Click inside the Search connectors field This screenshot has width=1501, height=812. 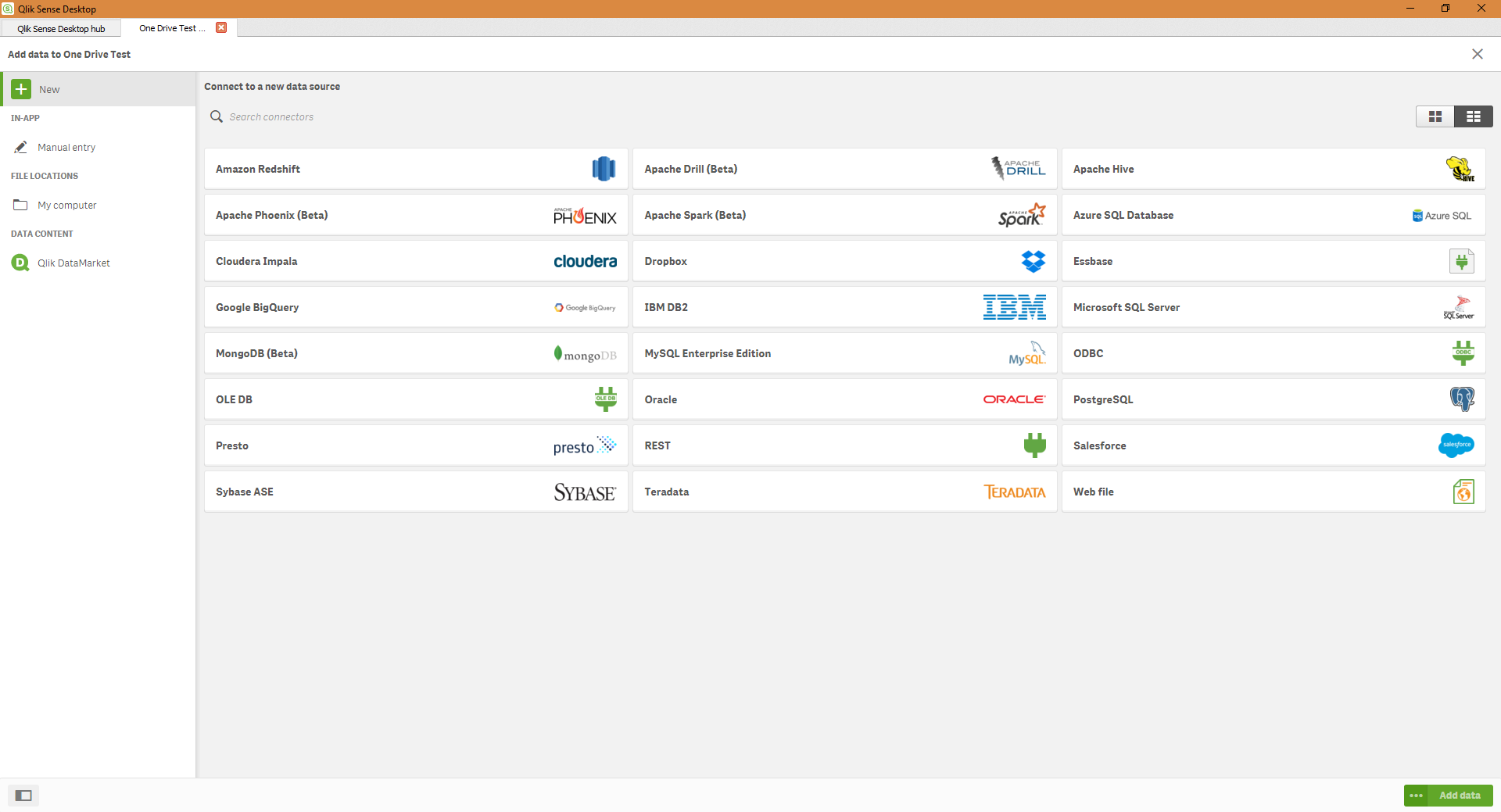tap(313, 116)
